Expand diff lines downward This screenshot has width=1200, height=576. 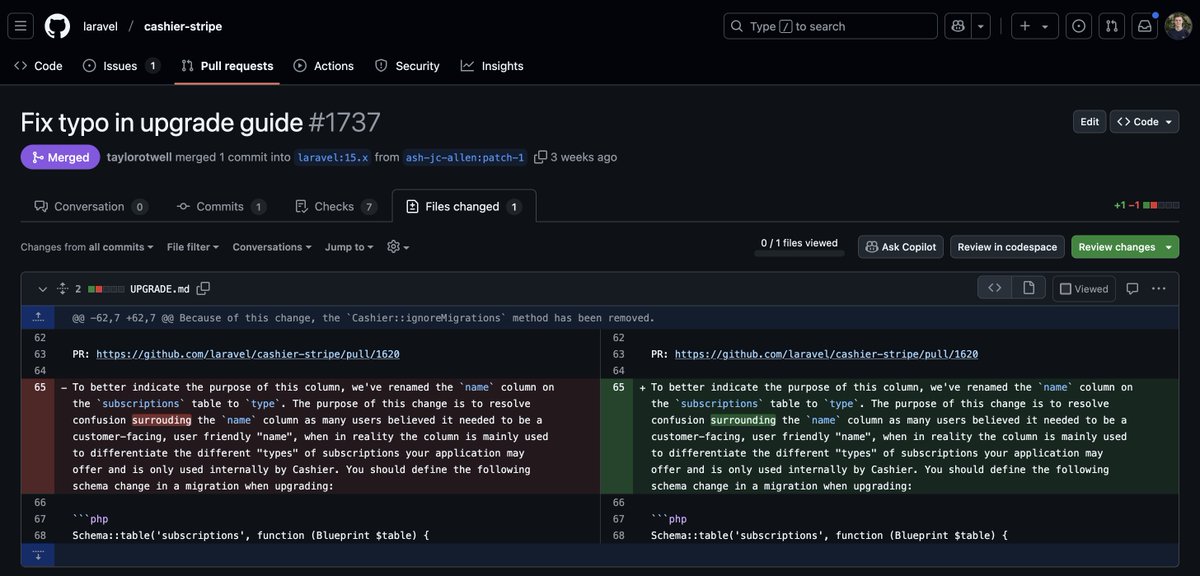[x=38, y=554]
